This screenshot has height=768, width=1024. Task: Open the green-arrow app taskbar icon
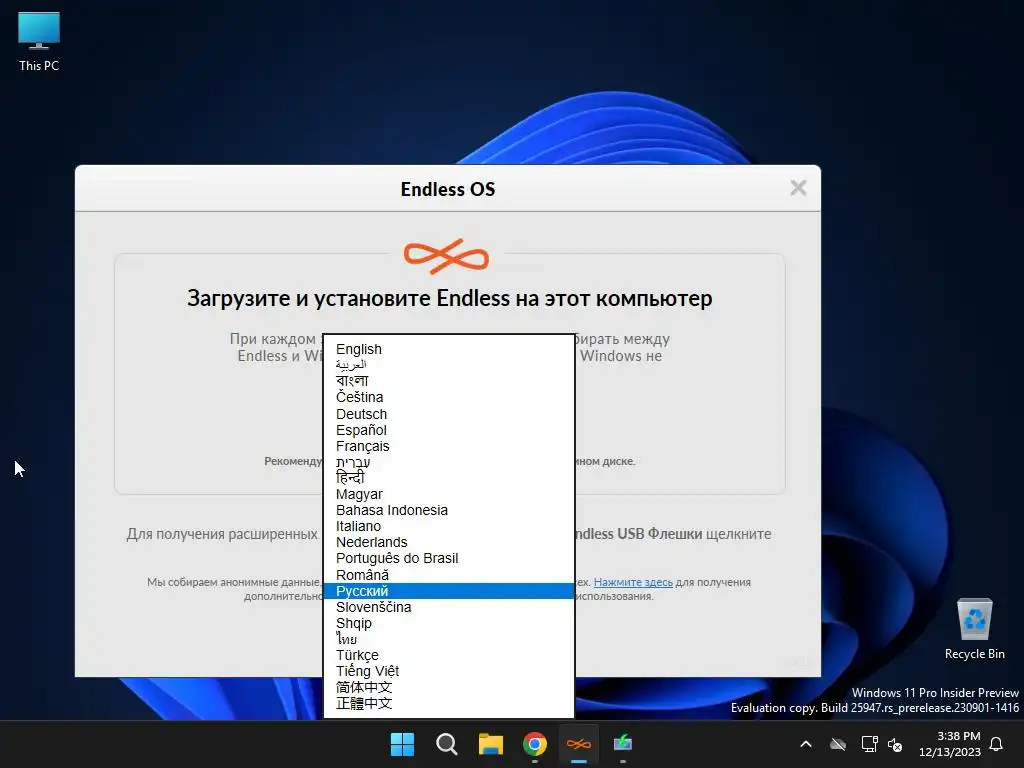tap(623, 744)
